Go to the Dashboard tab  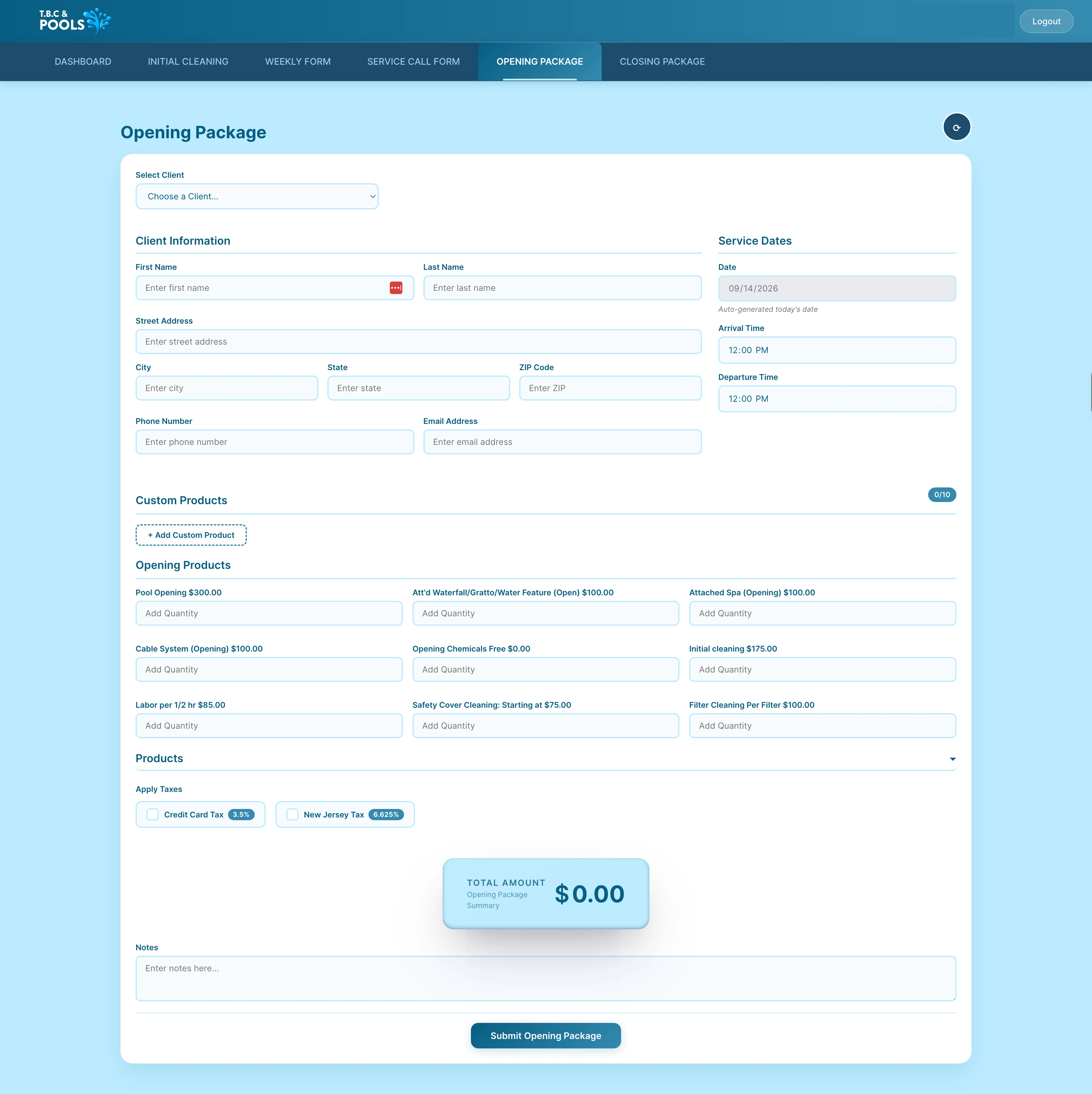tap(83, 61)
